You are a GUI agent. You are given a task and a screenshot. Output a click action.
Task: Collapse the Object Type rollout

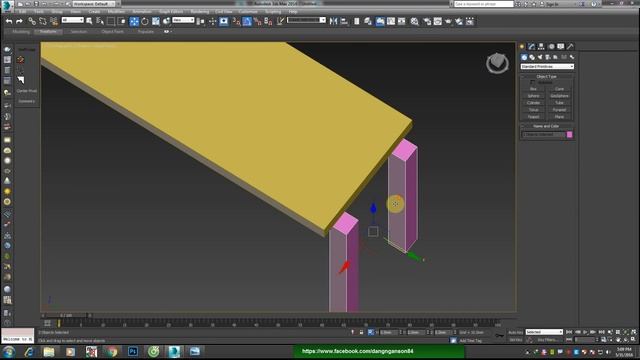pos(547,76)
